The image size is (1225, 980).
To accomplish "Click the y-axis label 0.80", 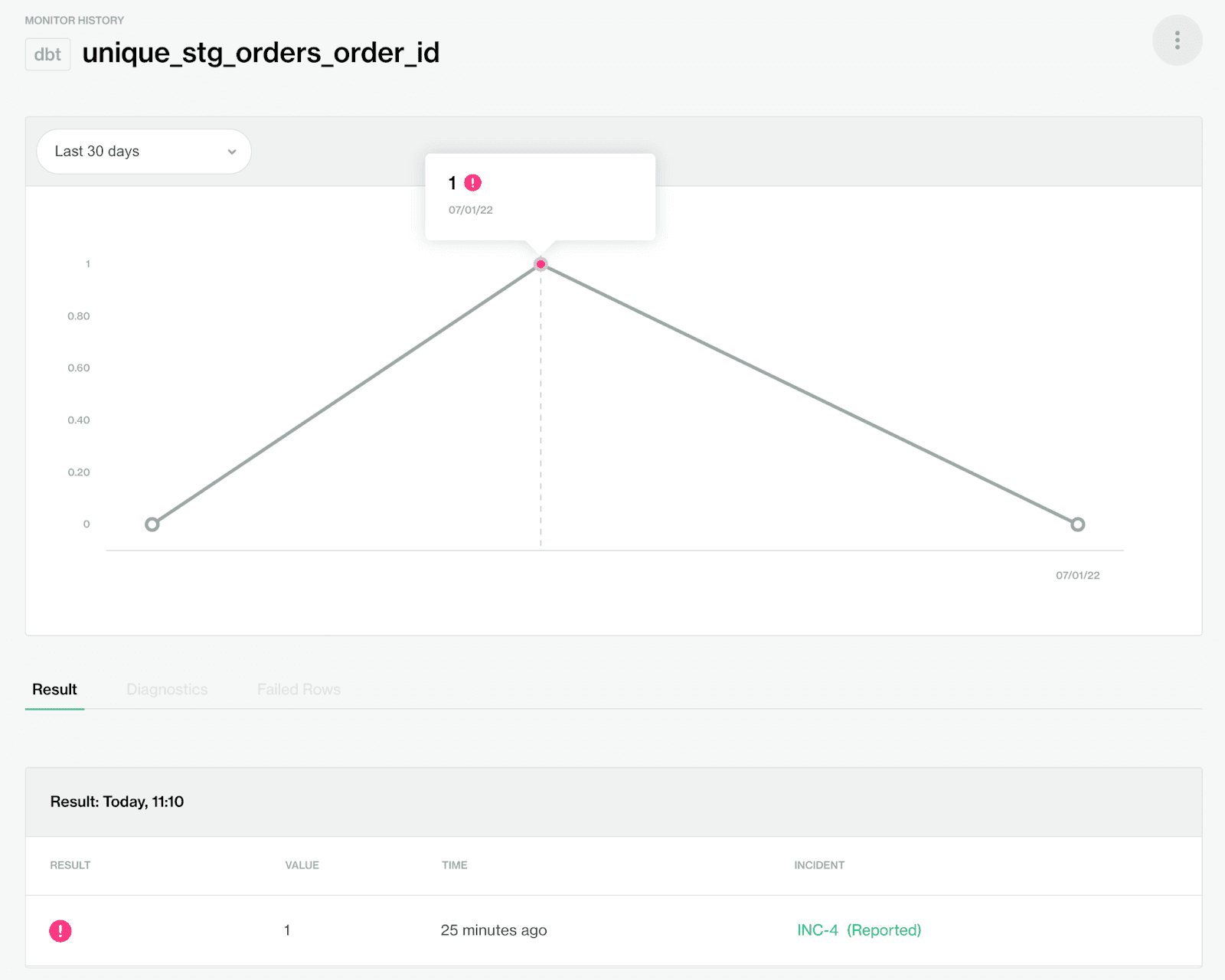I will click(79, 316).
